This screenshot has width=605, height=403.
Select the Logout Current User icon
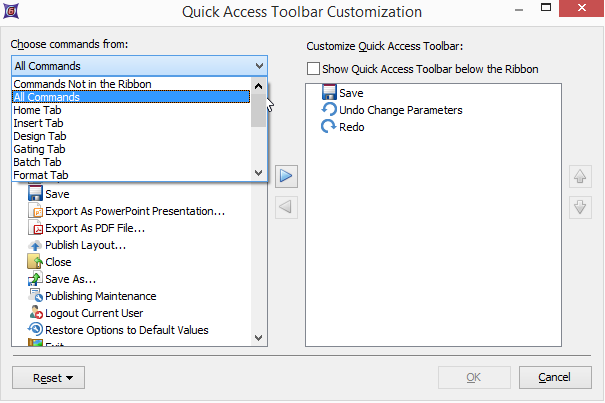point(35,313)
